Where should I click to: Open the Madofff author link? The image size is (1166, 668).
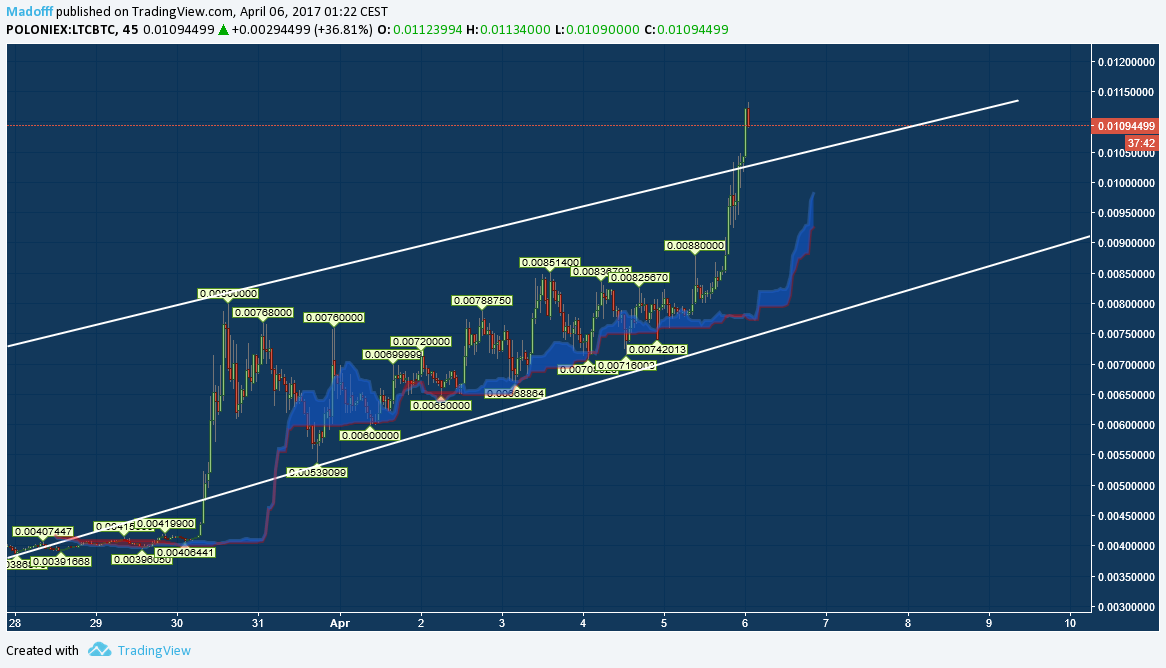[x=30, y=12]
